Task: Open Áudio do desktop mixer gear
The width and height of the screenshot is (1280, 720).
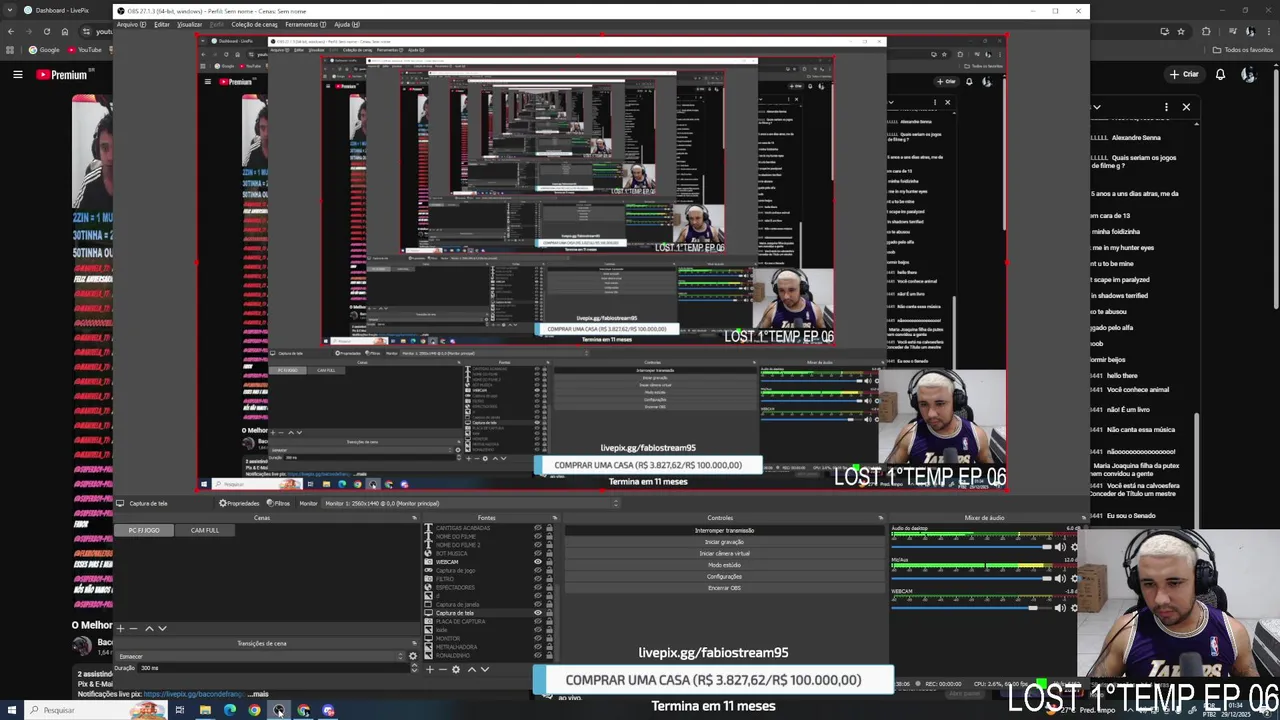Action: pyautogui.click(x=1074, y=547)
